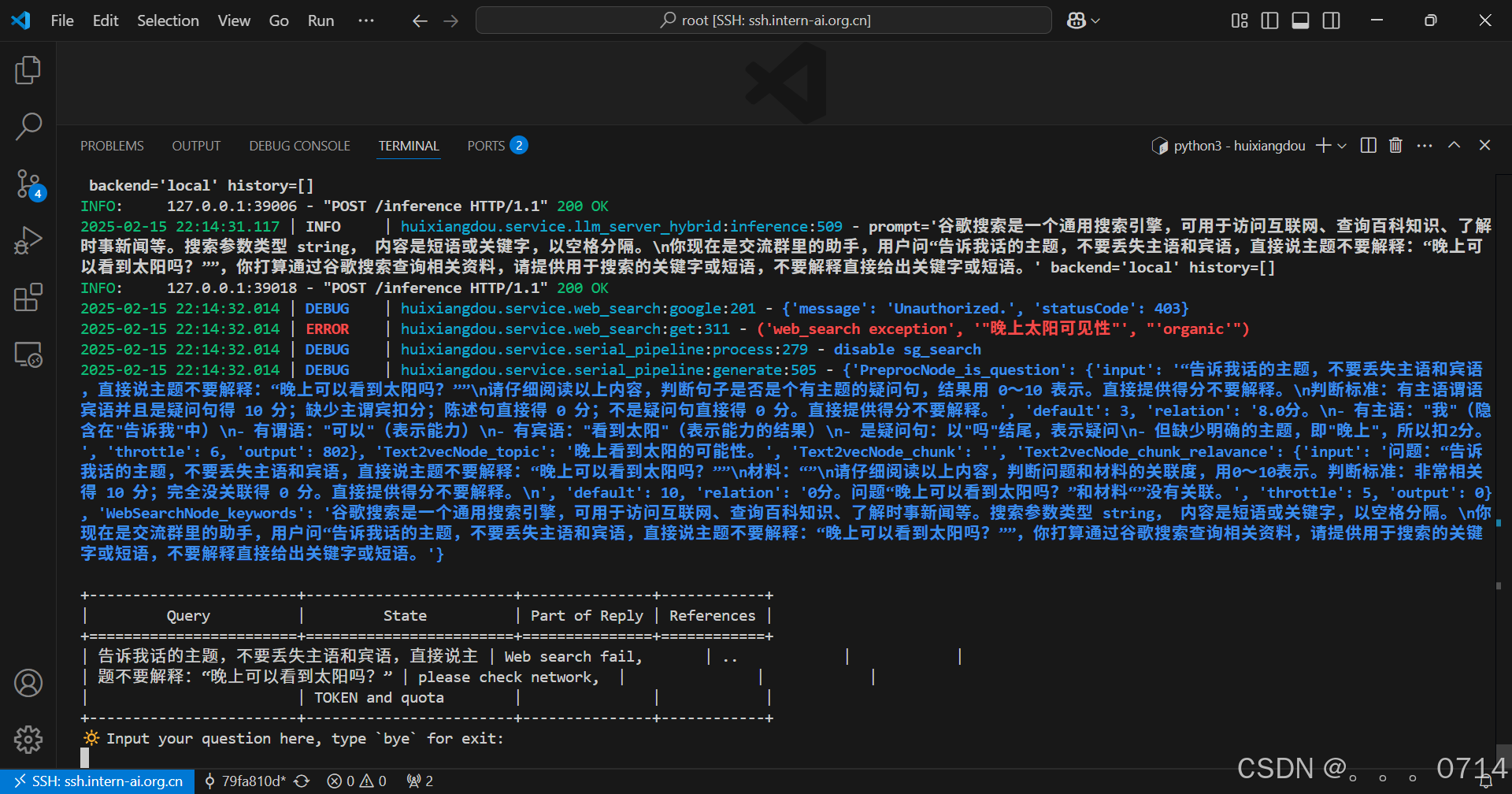The width and height of the screenshot is (1512, 794).
Task: Open the Run menu
Action: [321, 20]
